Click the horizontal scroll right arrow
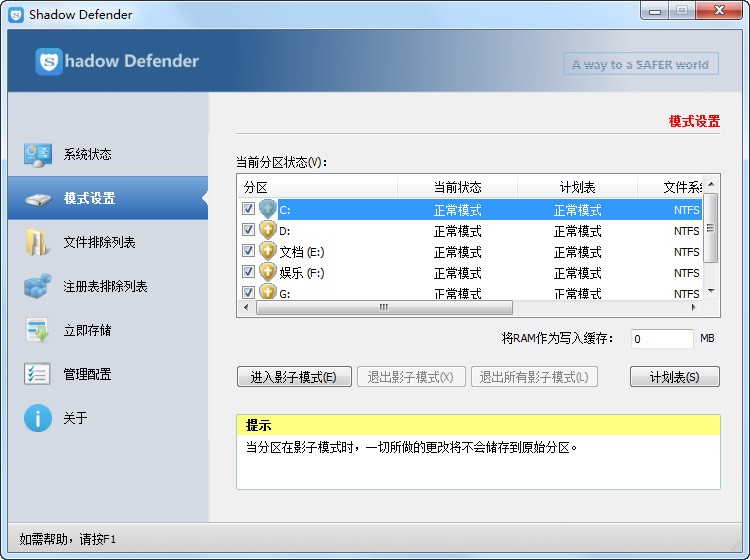 click(694, 307)
